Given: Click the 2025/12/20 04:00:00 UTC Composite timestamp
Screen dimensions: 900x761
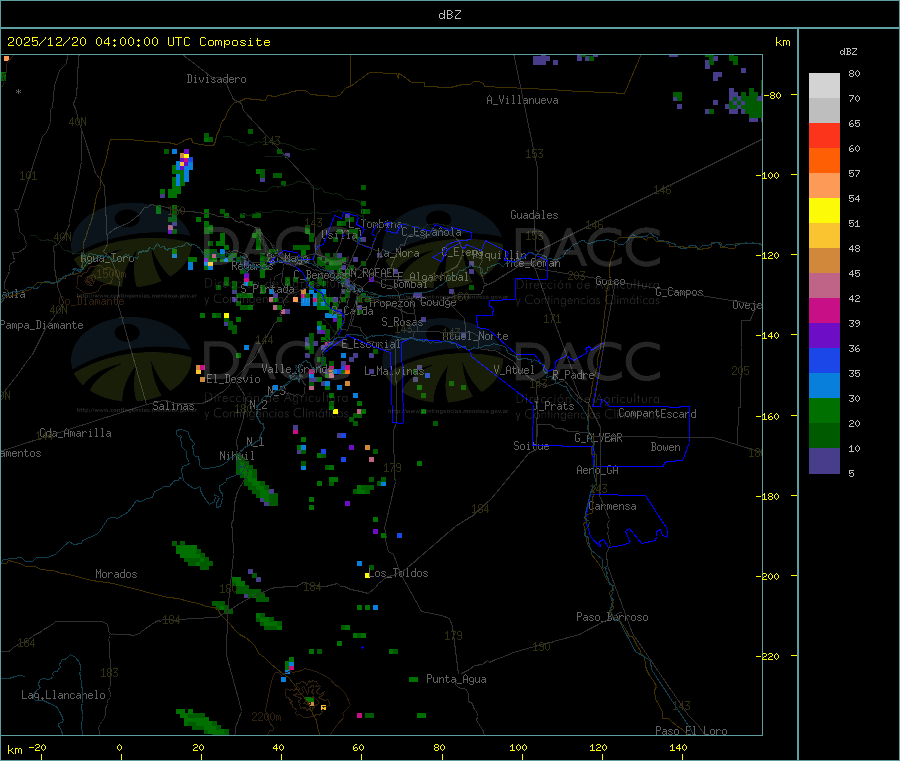Looking at the screenshot, I should (x=138, y=42).
